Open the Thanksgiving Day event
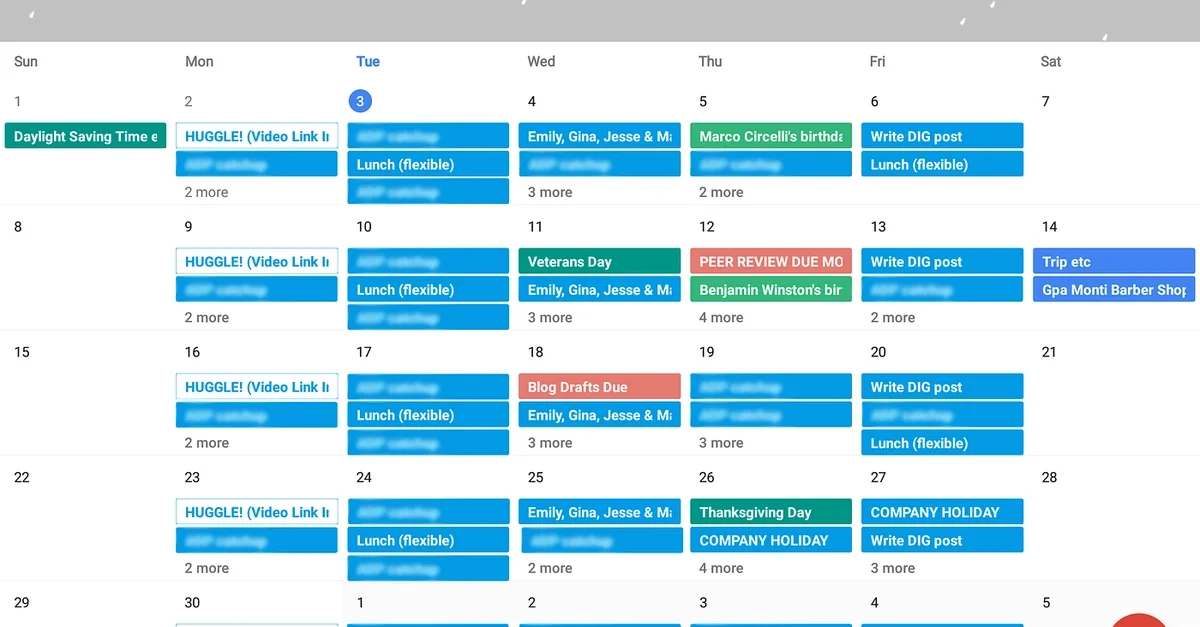 (770, 511)
